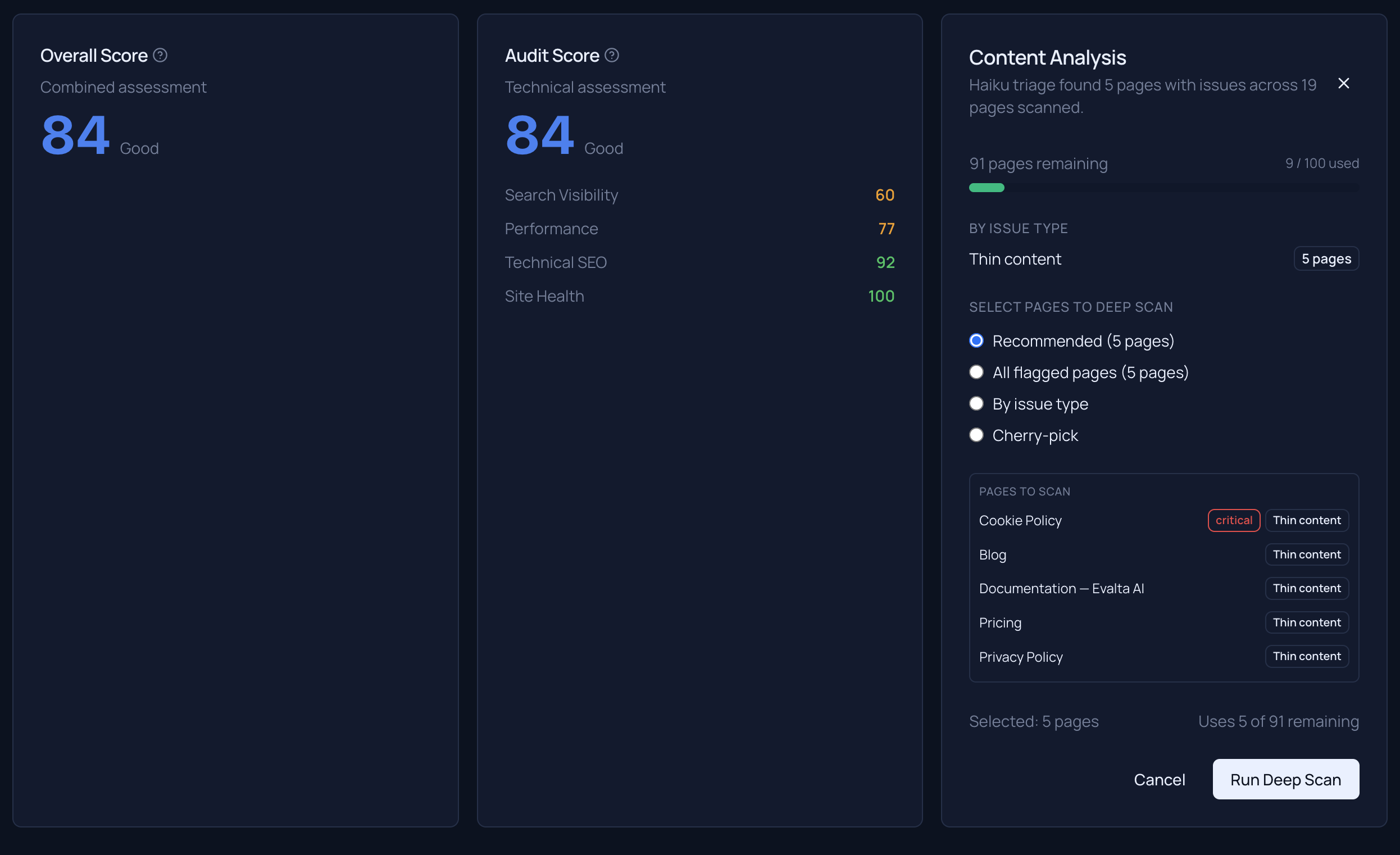Close the Content Analysis panel
Screen dimensions: 1400x855
[x=1344, y=84]
